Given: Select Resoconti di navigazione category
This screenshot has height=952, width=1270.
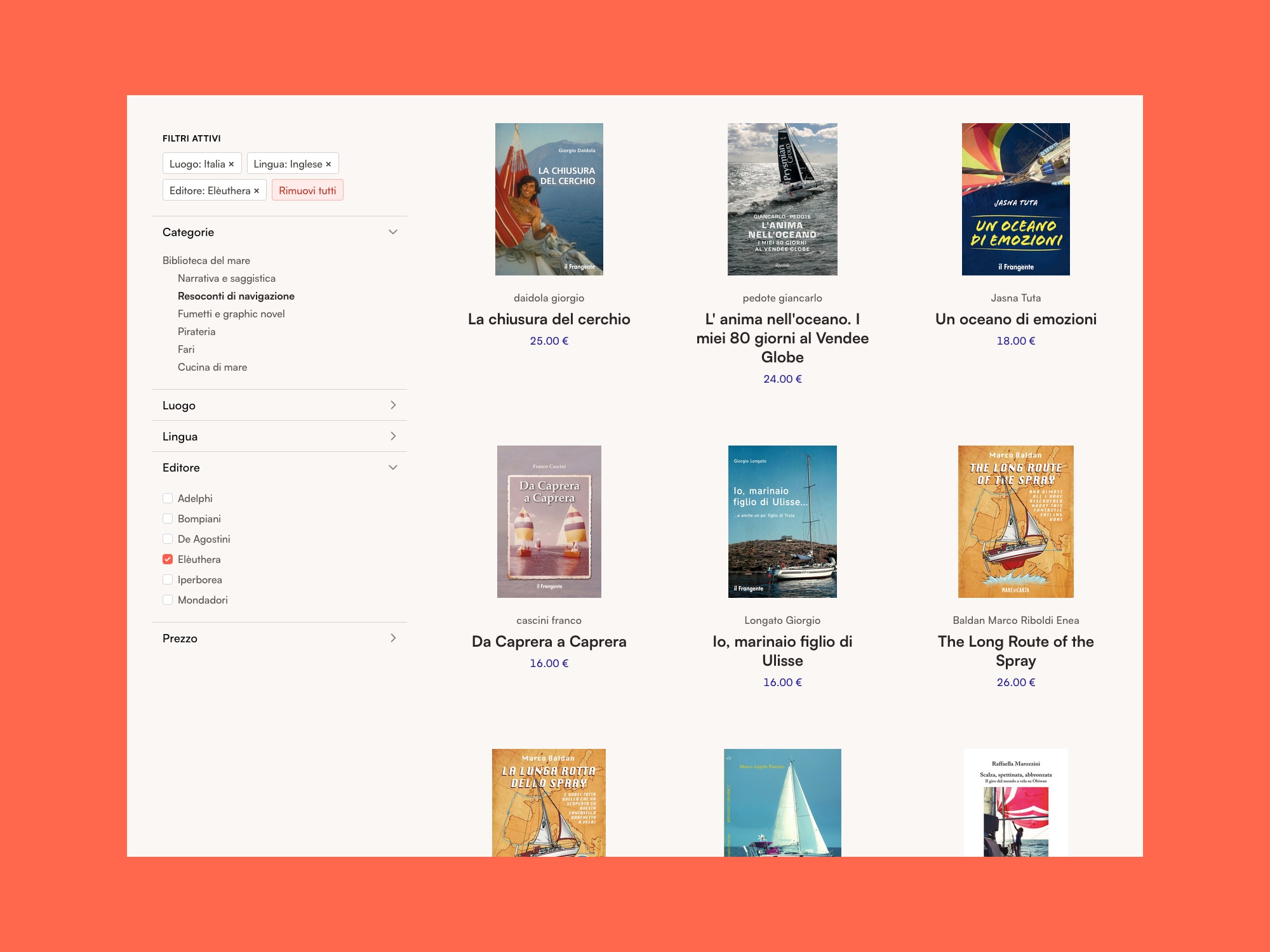Looking at the screenshot, I should 236,296.
